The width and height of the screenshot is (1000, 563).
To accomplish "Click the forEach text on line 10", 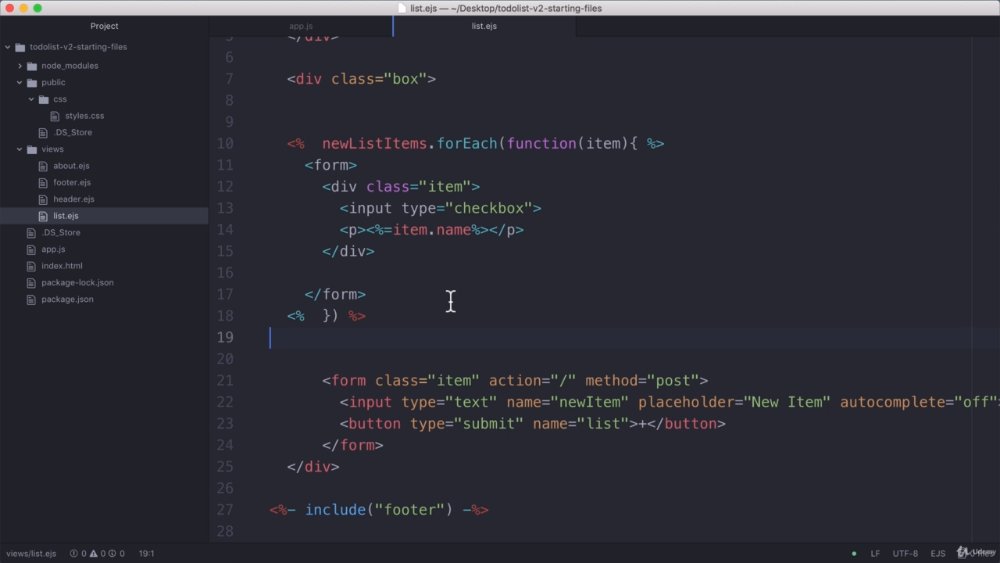I will click(467, 143).
